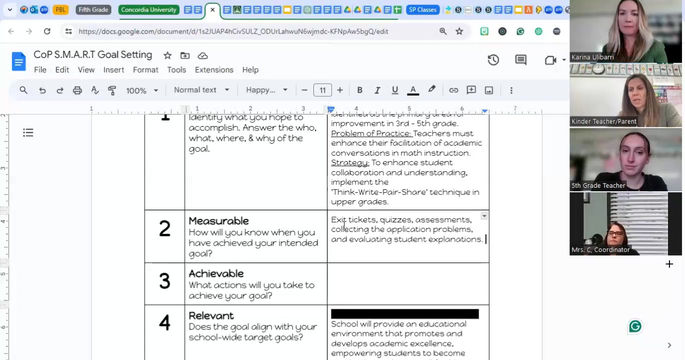Open the View menu
This screenshot has height=360, width=685.
pyautogui.click(x=86, y=70)
